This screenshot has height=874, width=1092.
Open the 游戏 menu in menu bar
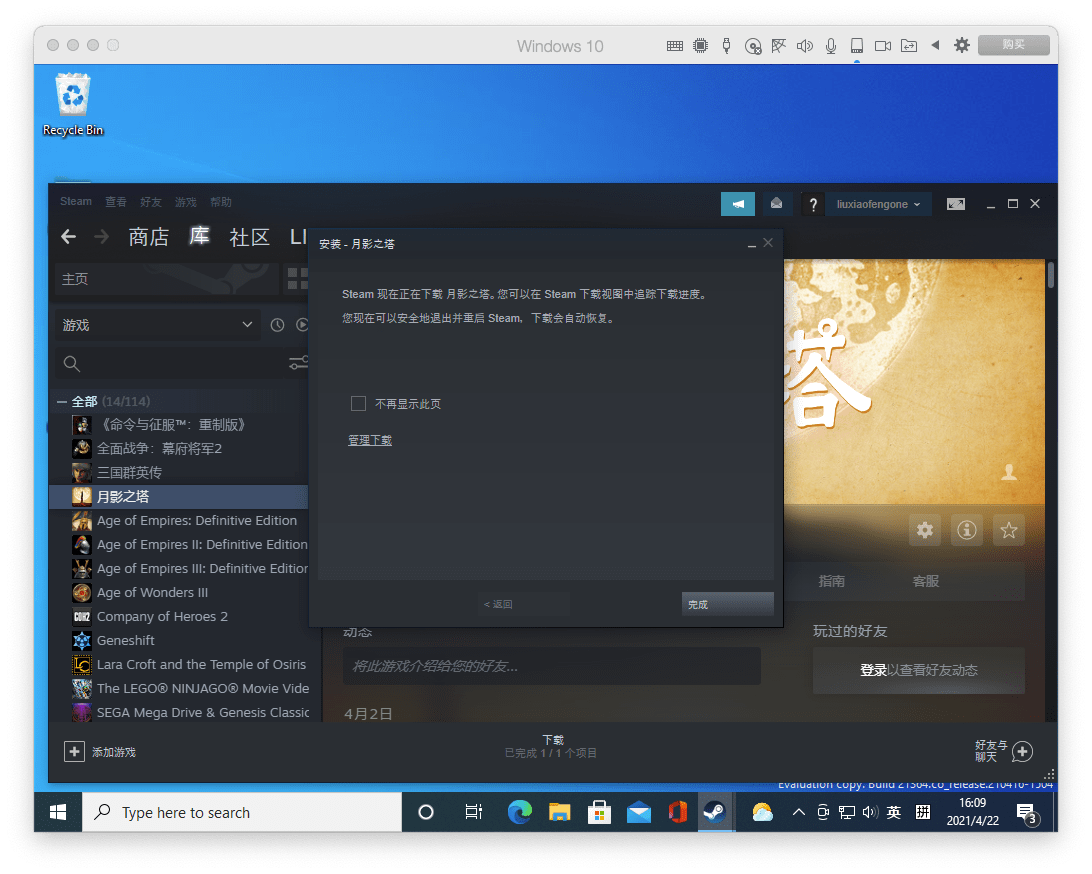(185, 202)
